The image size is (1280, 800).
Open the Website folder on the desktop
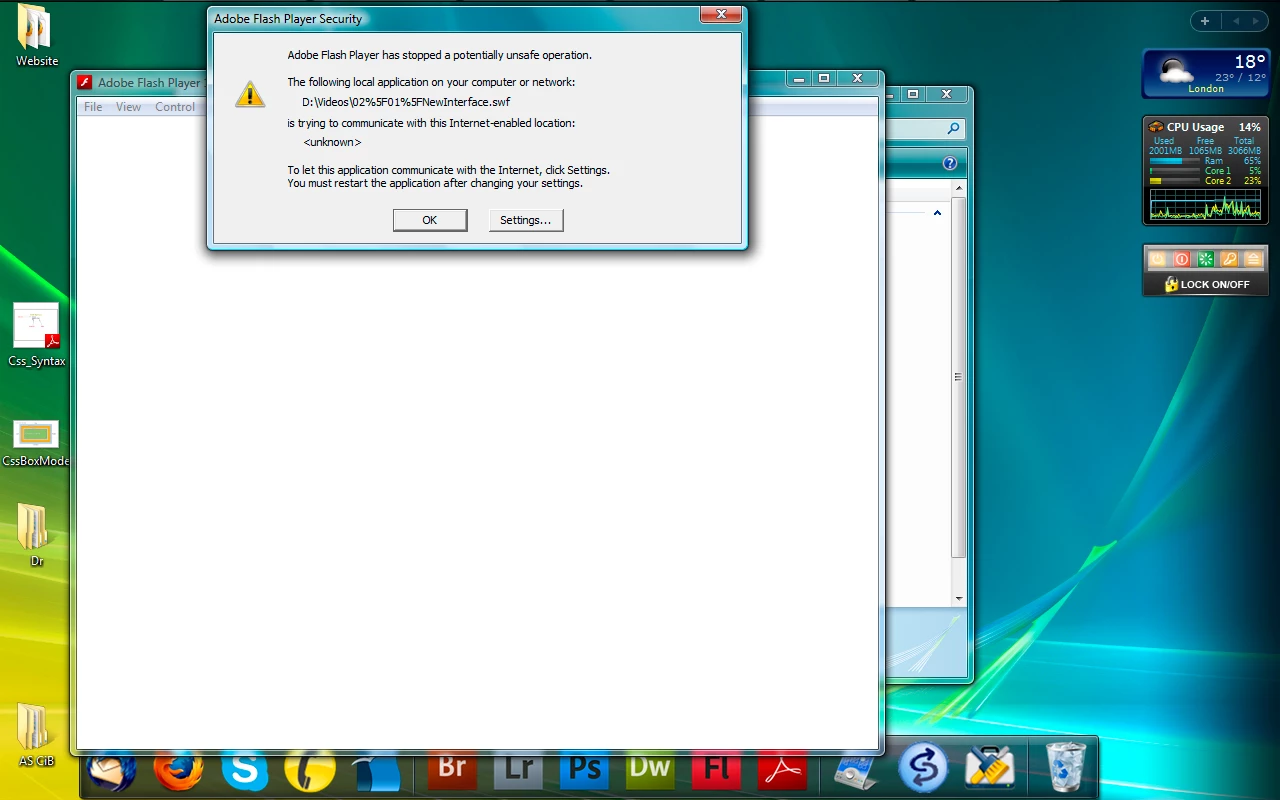coord(36,35)
